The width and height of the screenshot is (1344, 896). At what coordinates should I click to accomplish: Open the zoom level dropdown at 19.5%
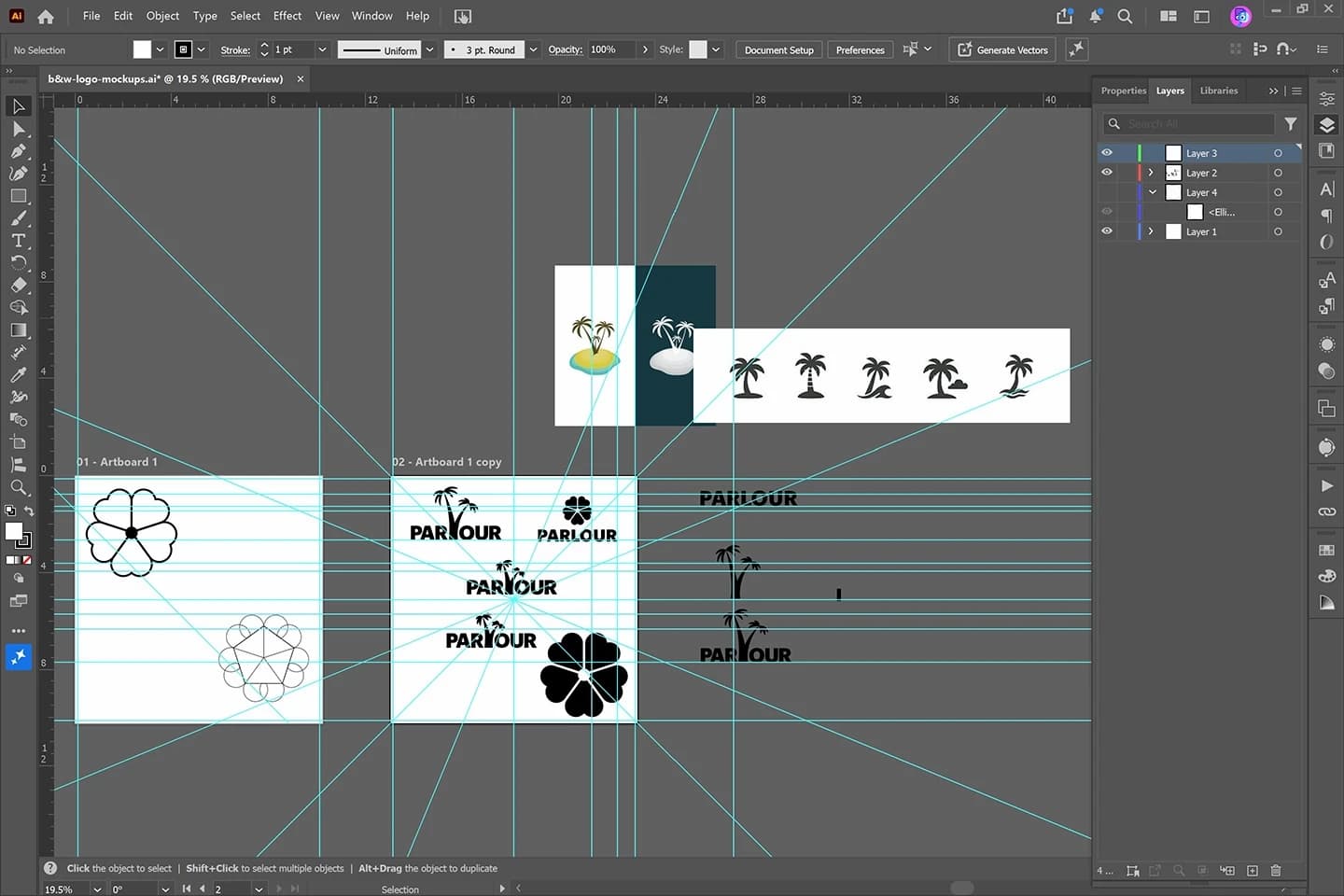96,889
